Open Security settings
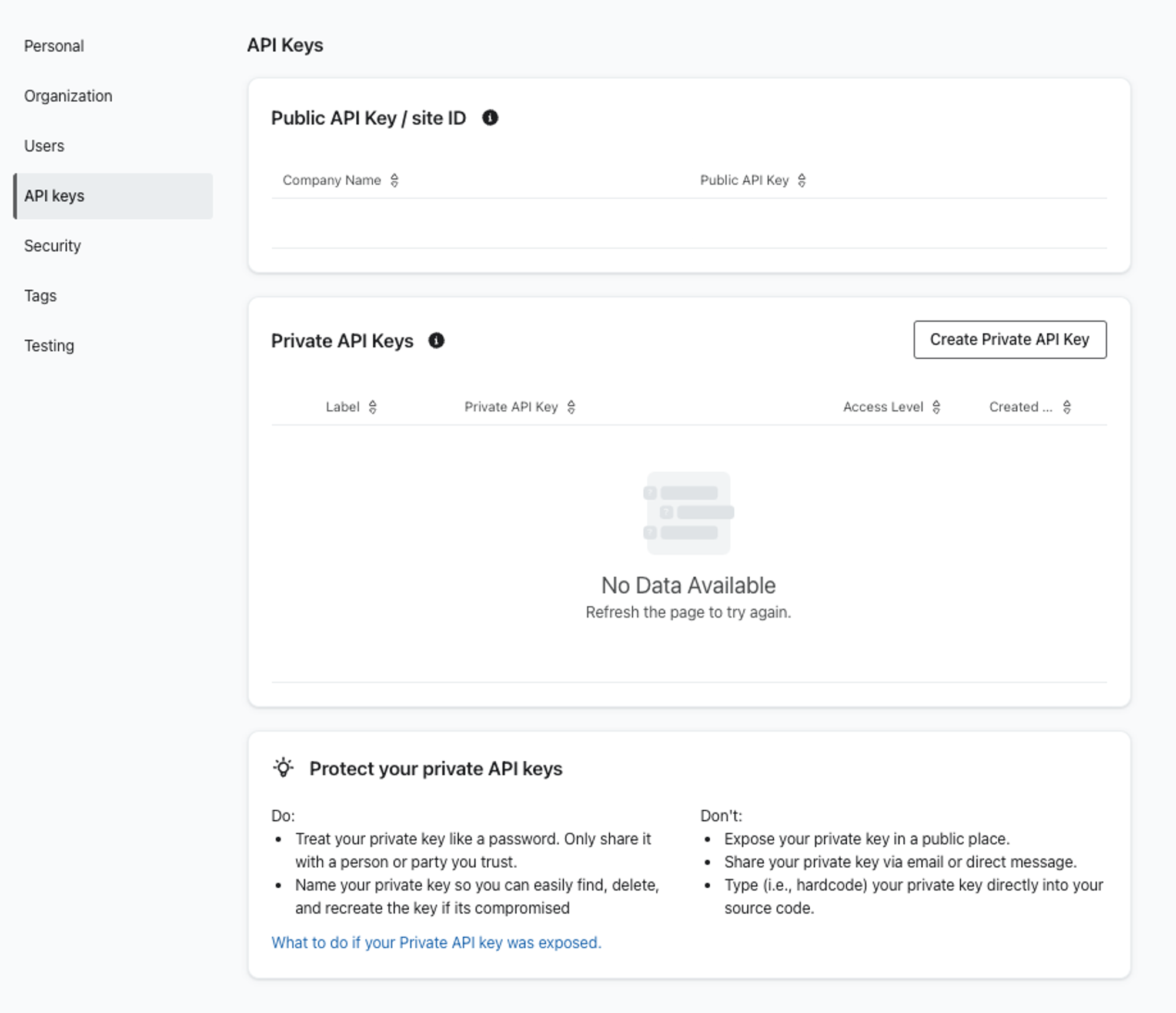The image size is (1176, 1013). (52, 246)
